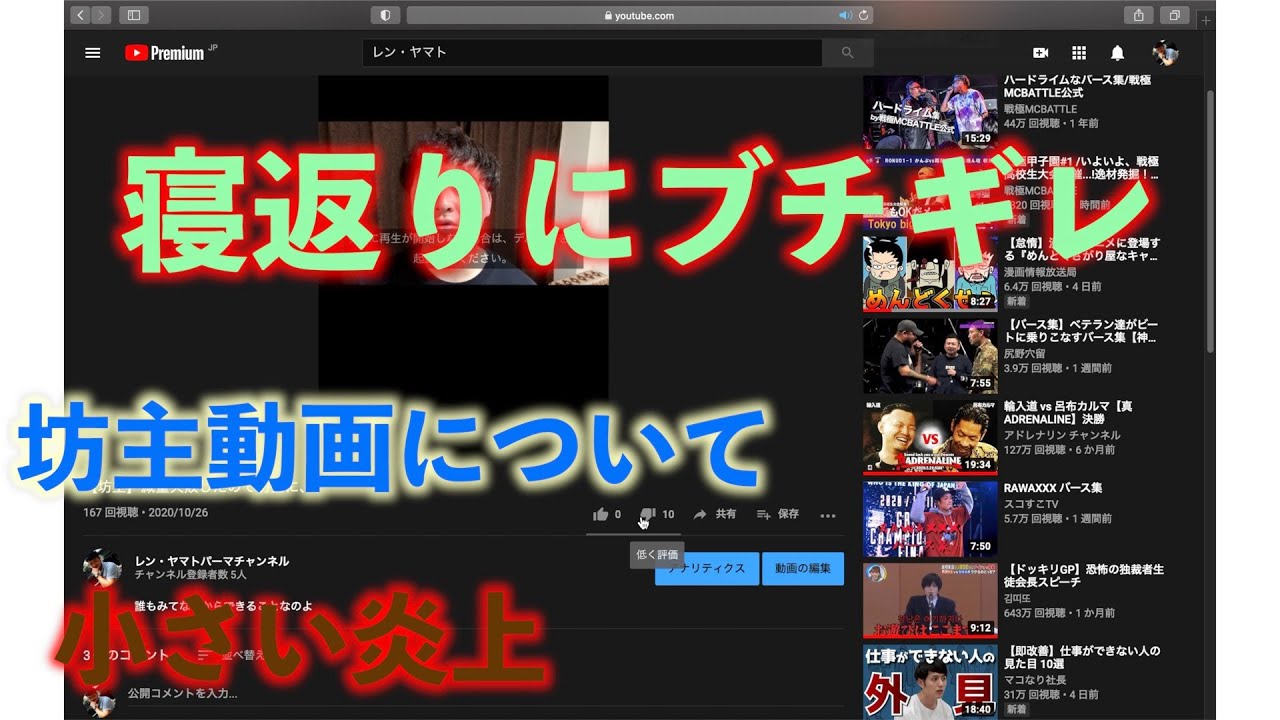
Task: Open the RAWAXXX バース集 video thumbnail
Action: click(x=930, y=518)
